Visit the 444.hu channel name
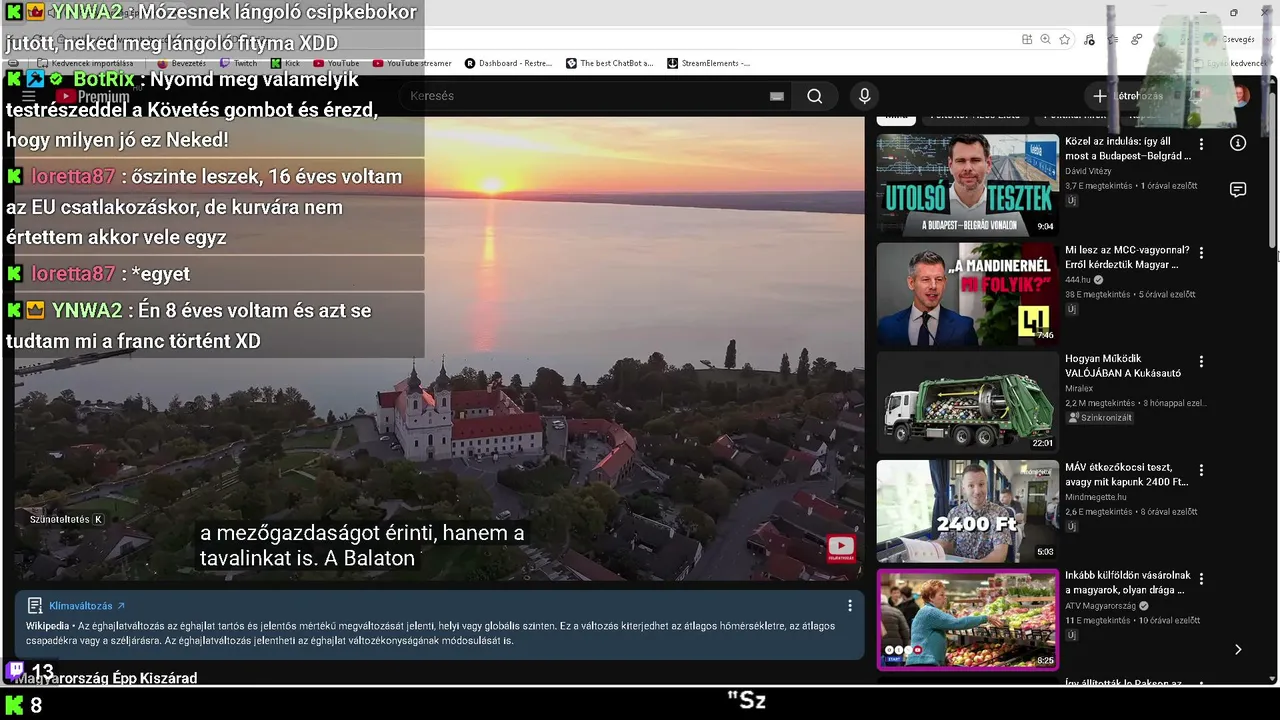The image size is (1280, 720). [x=1078, y=280]
